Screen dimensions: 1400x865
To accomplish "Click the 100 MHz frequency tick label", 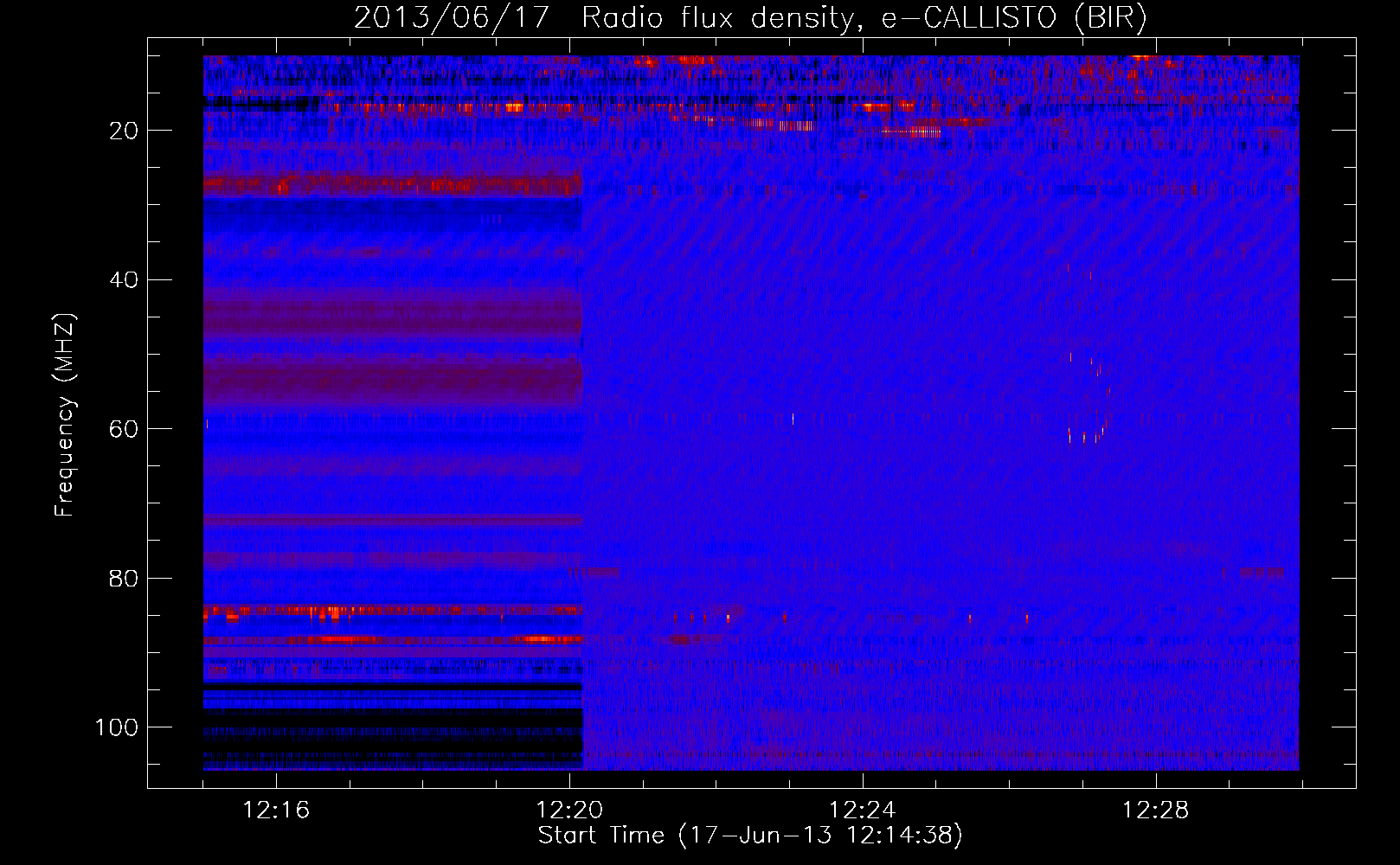I will 116,727.
